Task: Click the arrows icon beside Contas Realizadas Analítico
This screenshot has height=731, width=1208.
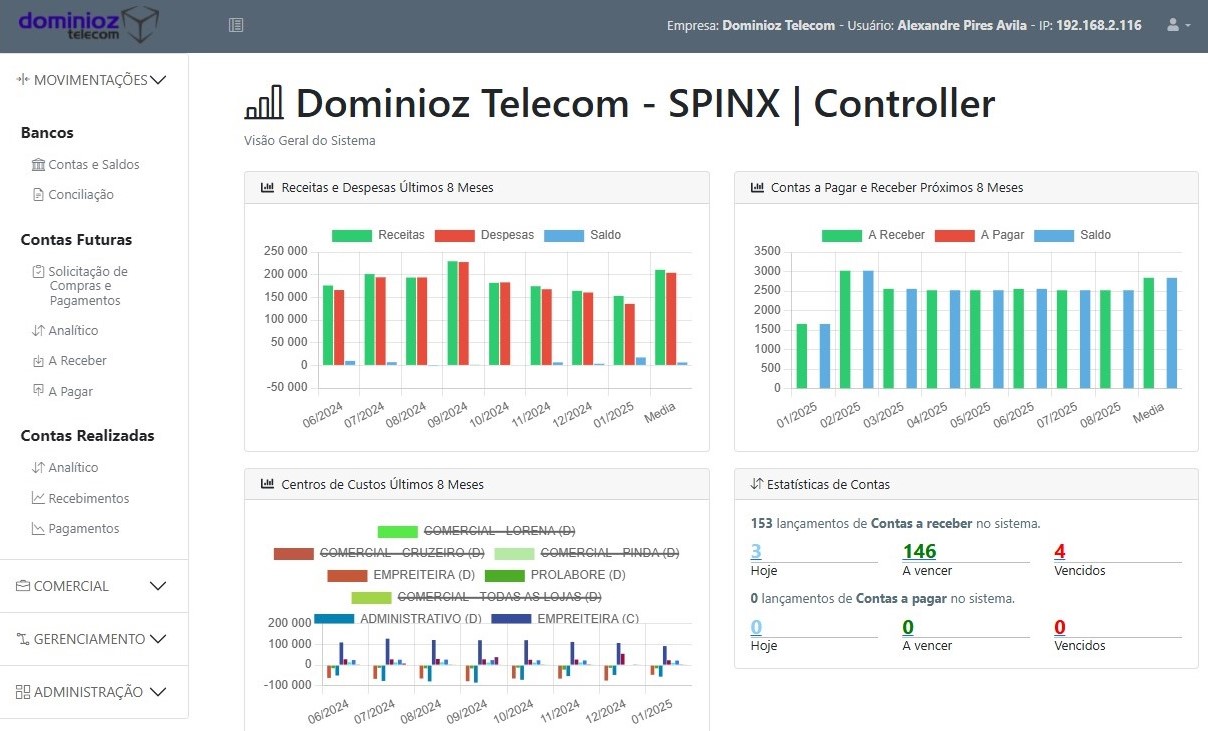Action: click(x=38, y=468)
